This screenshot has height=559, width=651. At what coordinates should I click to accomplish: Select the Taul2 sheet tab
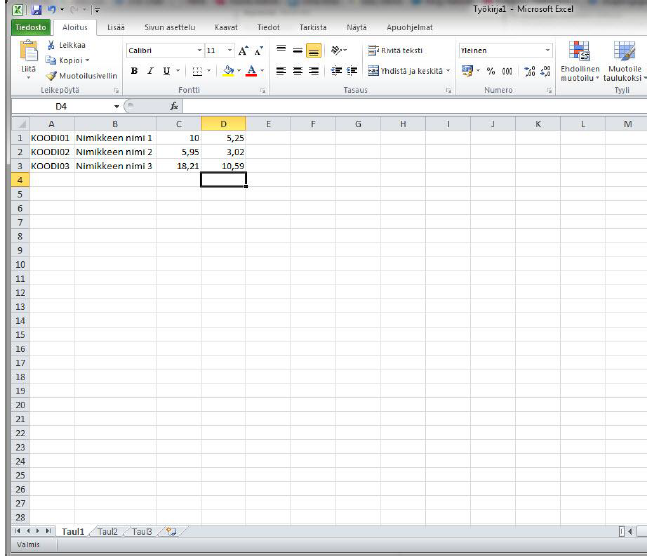tap(108, 532)
